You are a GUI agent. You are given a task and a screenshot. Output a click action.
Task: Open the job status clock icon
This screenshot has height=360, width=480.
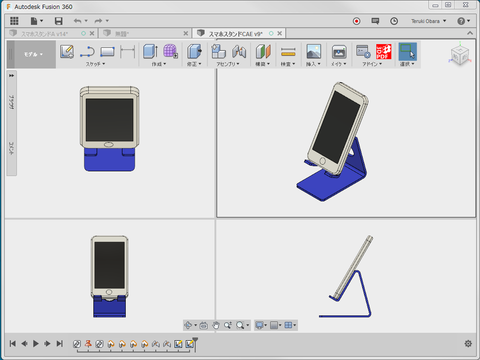(x=394, y=21)
